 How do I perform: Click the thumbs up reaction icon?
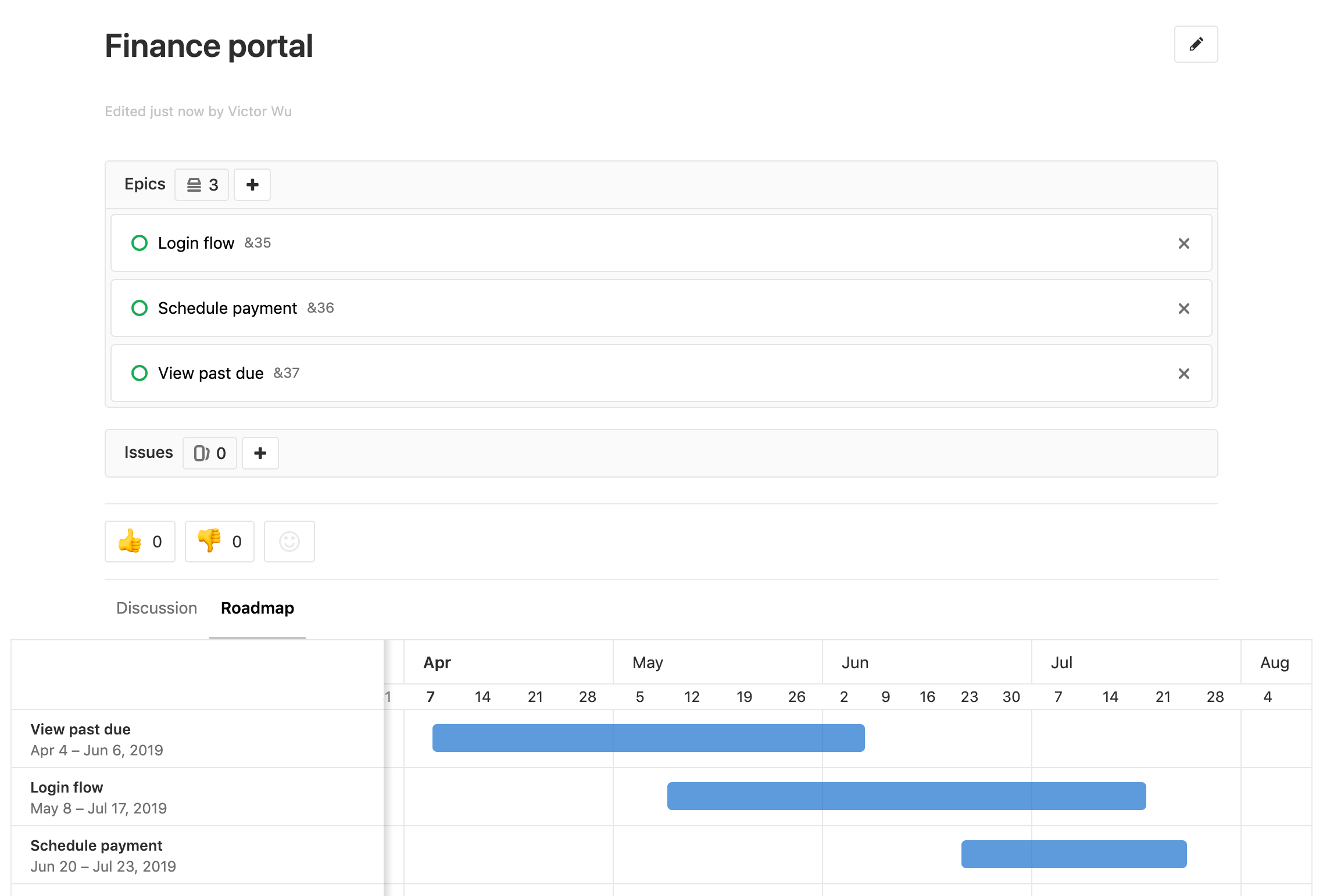[128, 540]
